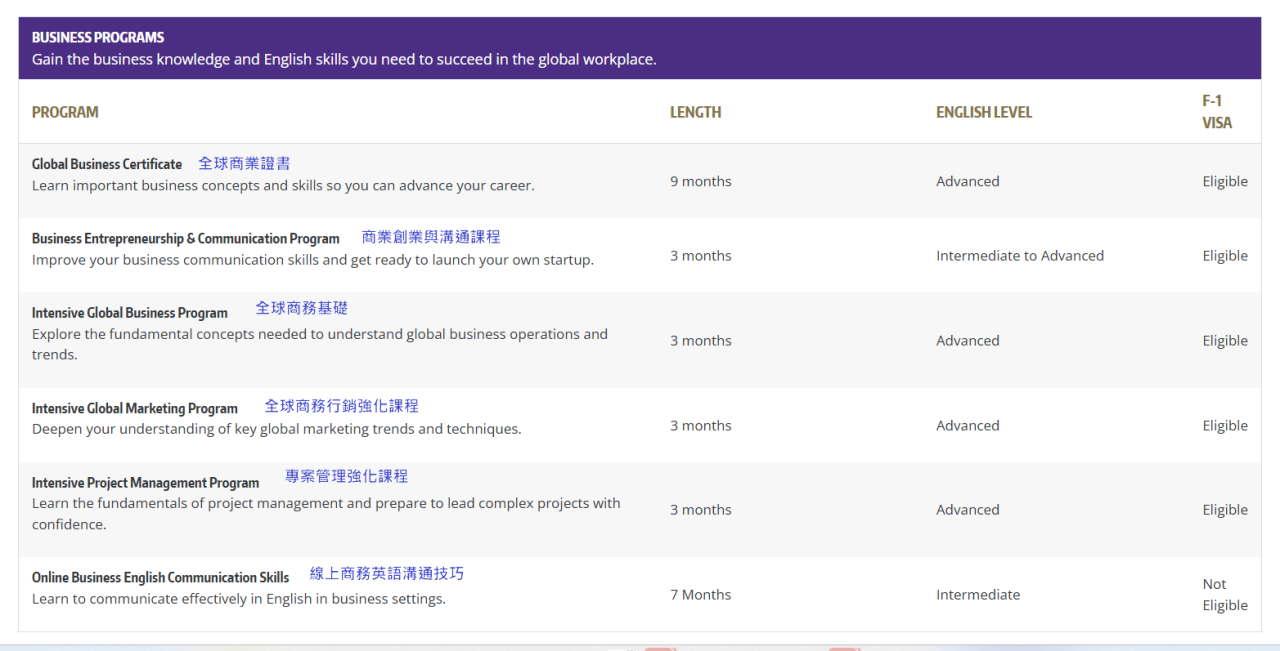This screenshot has width=1280, height=651.
Task: Click the '9 months' length cell
Action: 700,181
